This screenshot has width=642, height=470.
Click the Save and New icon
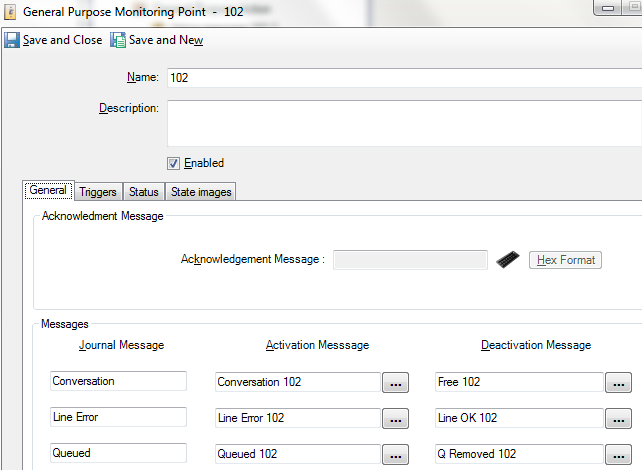click(x=118, y=40)
